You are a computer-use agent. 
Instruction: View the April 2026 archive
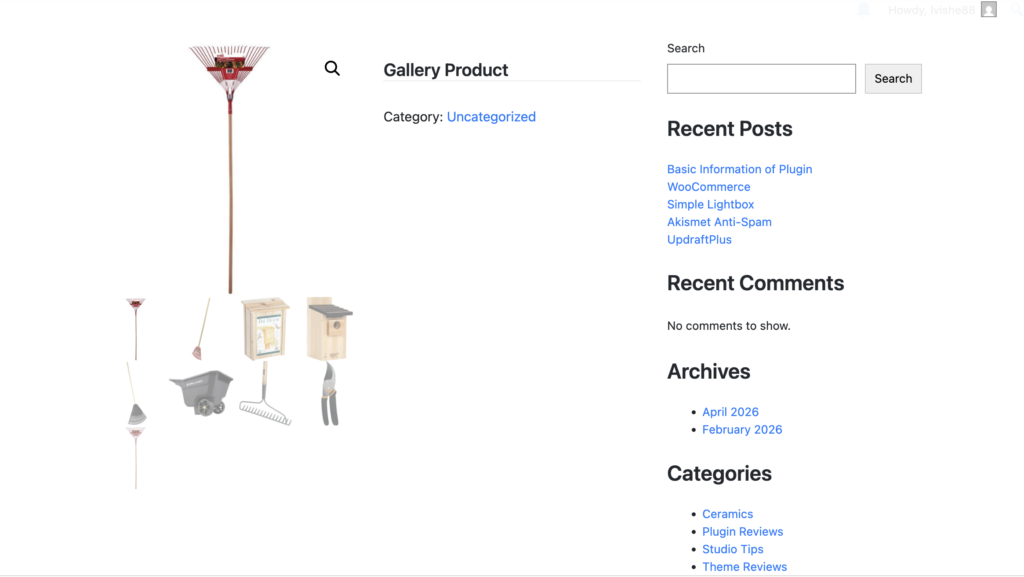tap(730, 412)
